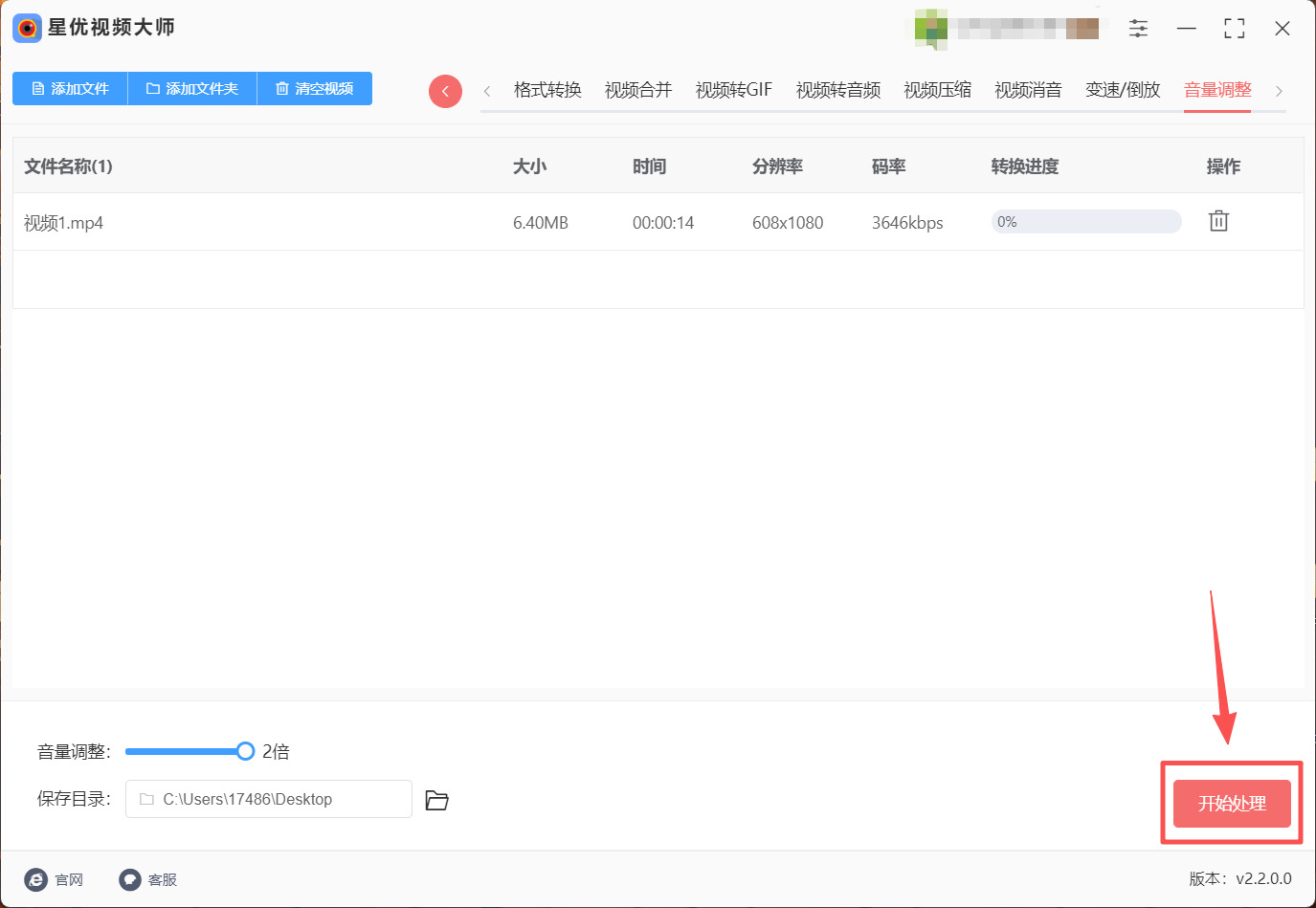Image resolution: width=1316 pixels, height=908 pixels.
Task: Switch to 视频转音频 tab
Action: (x=838, y=90)
